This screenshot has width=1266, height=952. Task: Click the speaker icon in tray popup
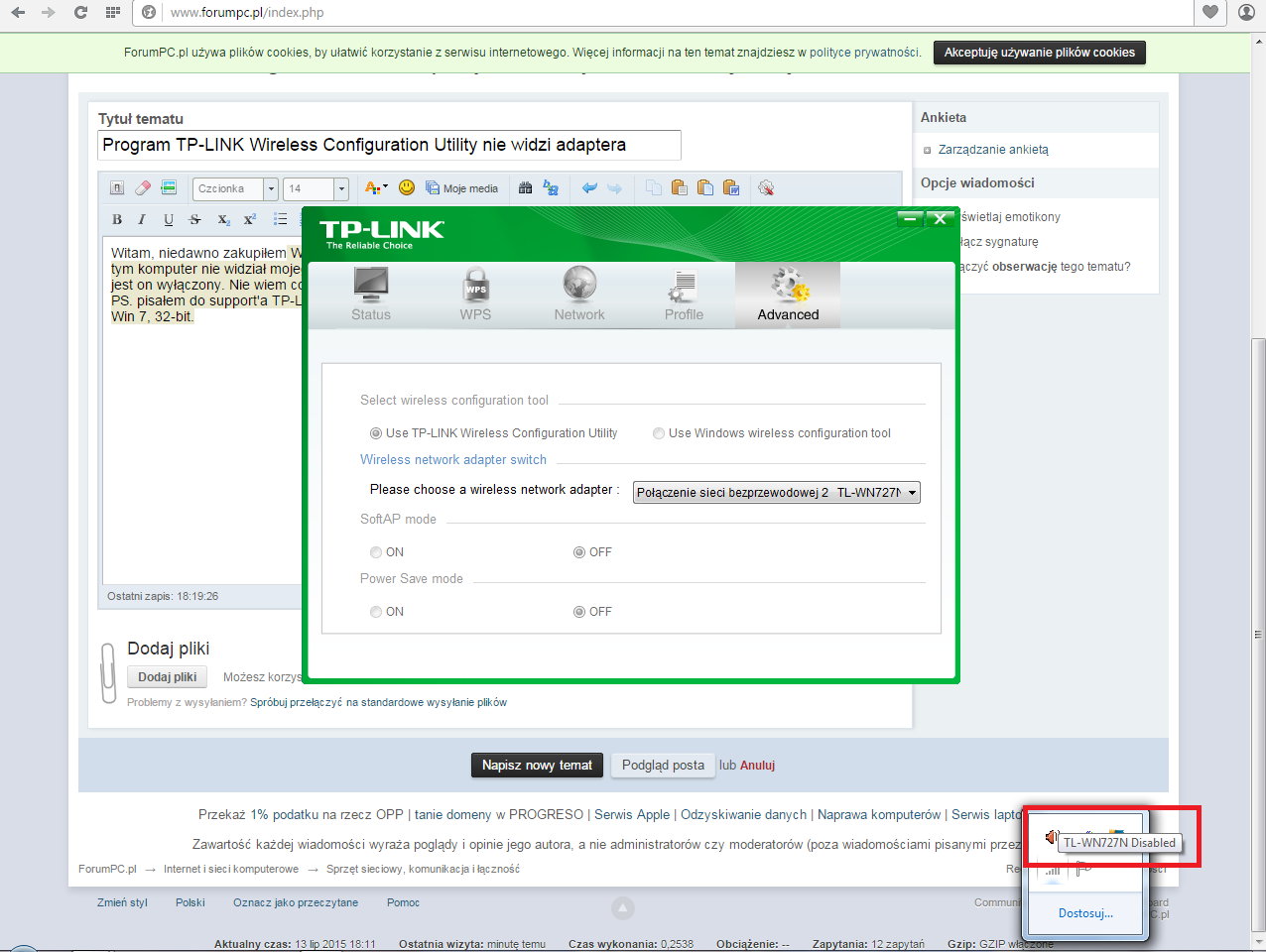coord(1052,838)
